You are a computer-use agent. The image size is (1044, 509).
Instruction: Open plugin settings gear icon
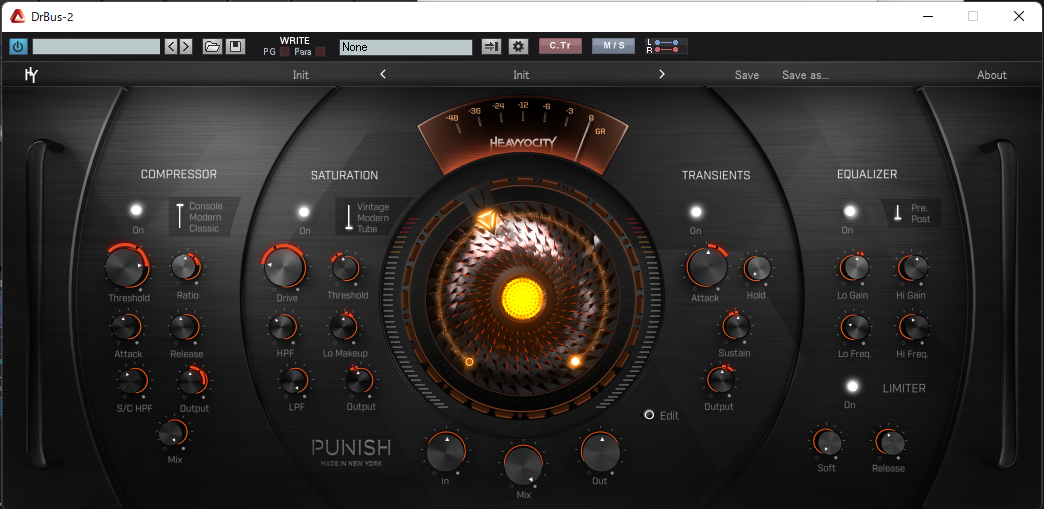pyautogui.click(x=519, y=47)
